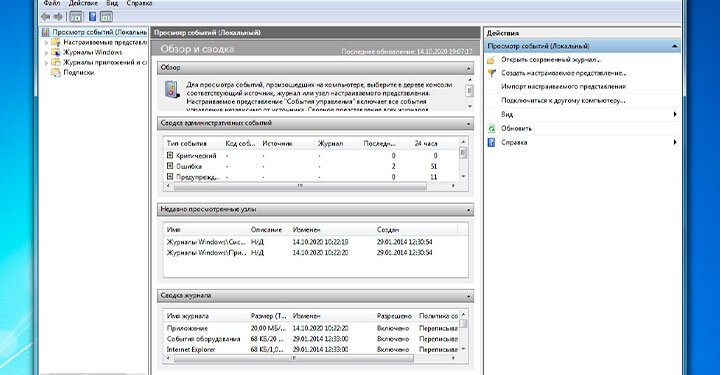Click the Обновить action text
The height and width of the screenshot is (375, 720).
[x=516, y=129]
